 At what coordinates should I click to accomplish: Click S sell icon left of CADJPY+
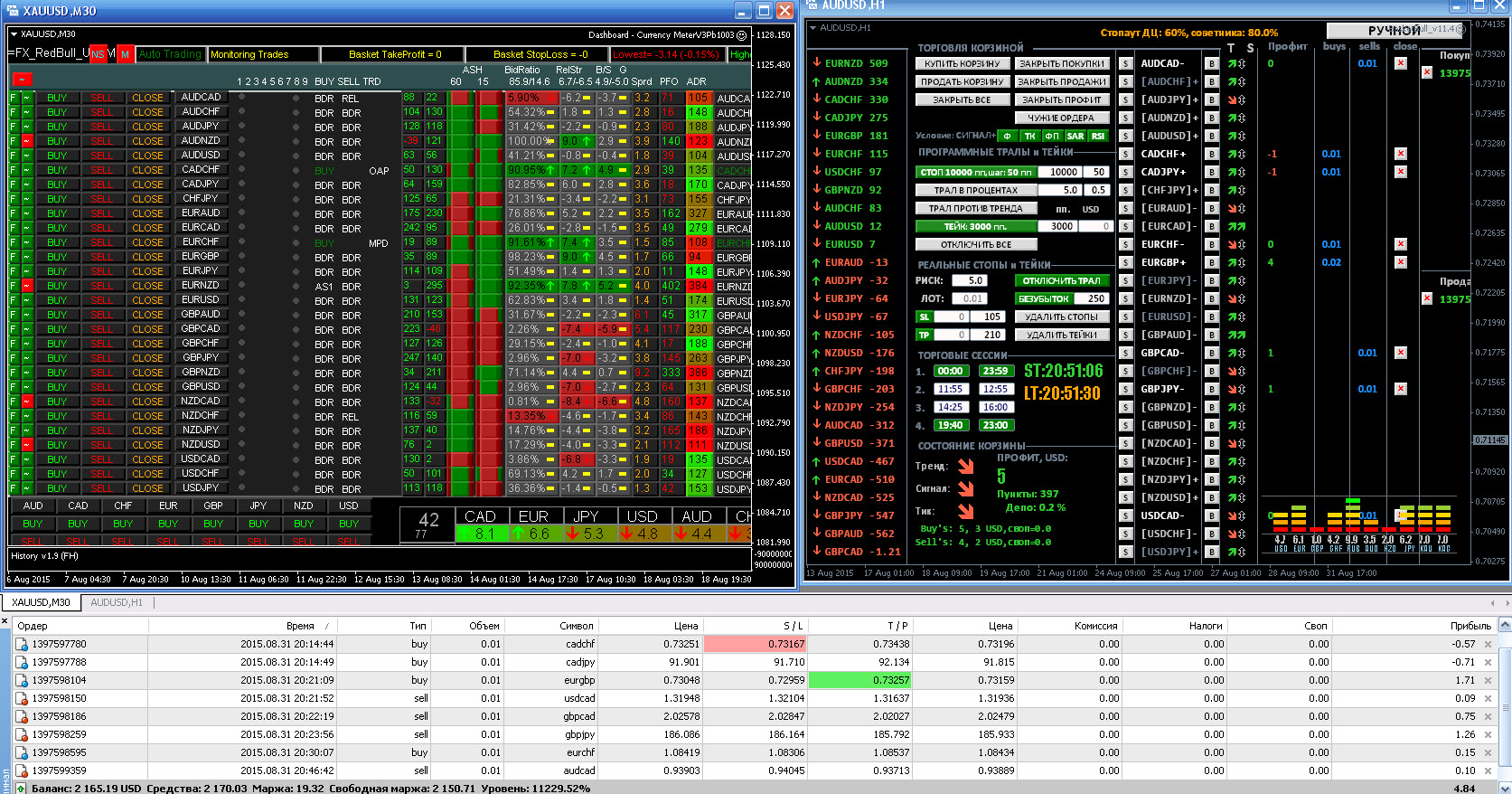[x=1126, y=172]
